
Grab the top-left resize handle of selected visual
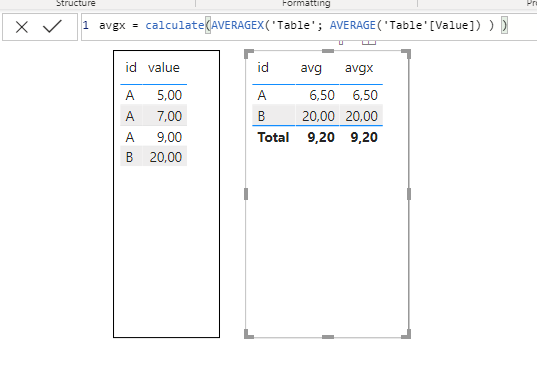[249, 54]
